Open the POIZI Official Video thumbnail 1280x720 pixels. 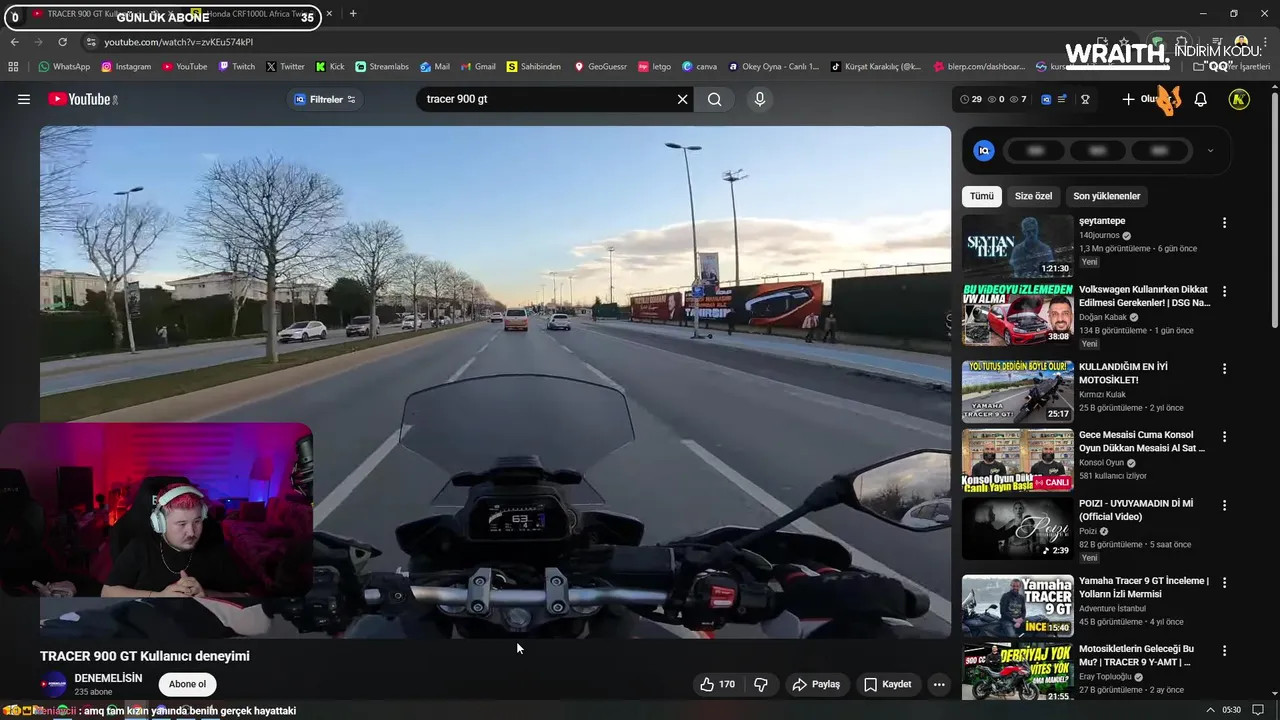coord(1017,528)
